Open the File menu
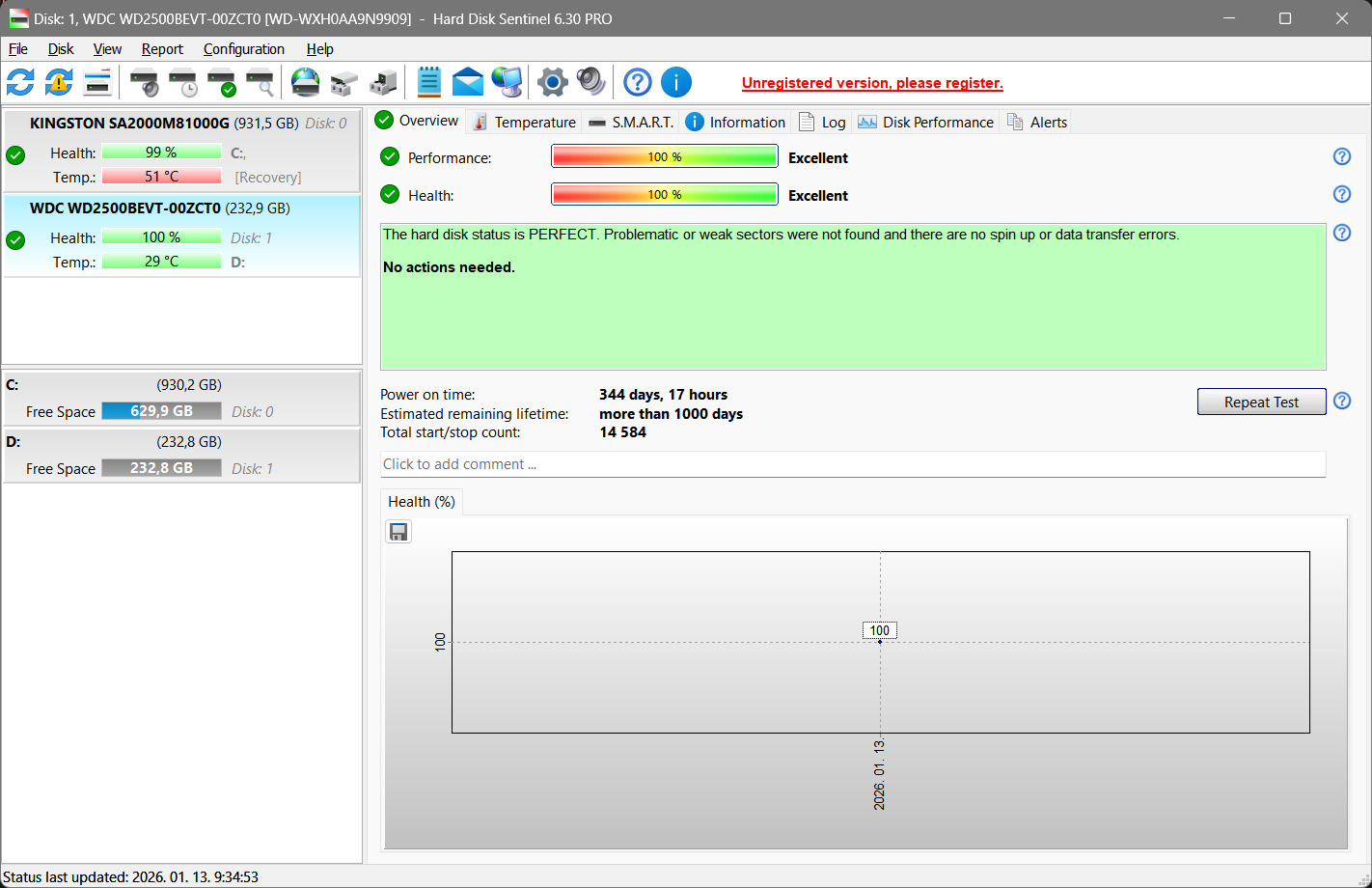Screen dimensions: 1372x888 coord(18,49)
